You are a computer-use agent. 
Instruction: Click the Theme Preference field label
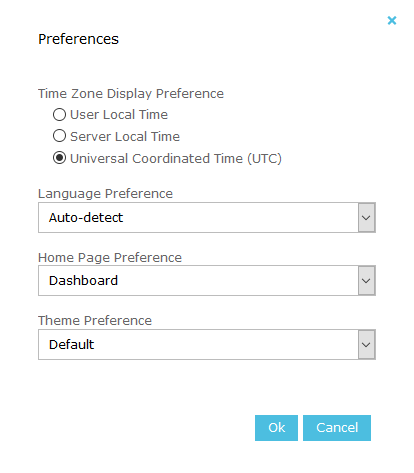[x=95, y=320]
